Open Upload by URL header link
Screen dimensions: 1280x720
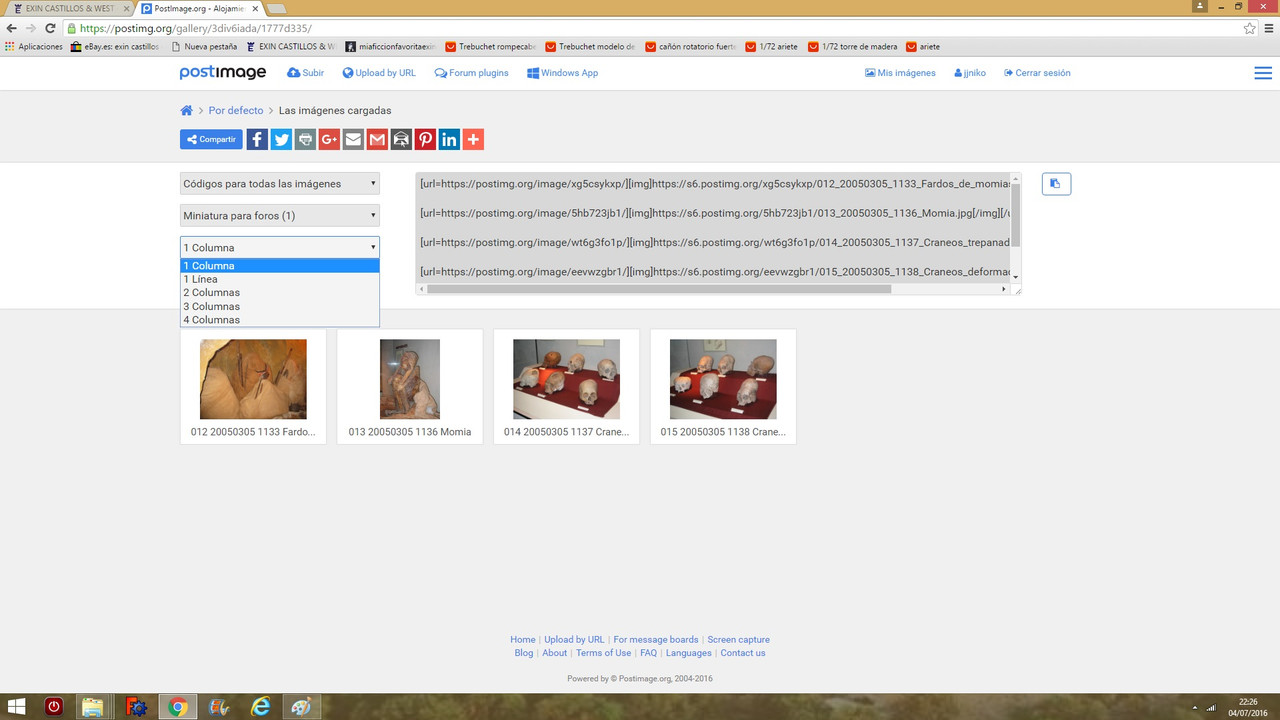click(x=379, y=73)
